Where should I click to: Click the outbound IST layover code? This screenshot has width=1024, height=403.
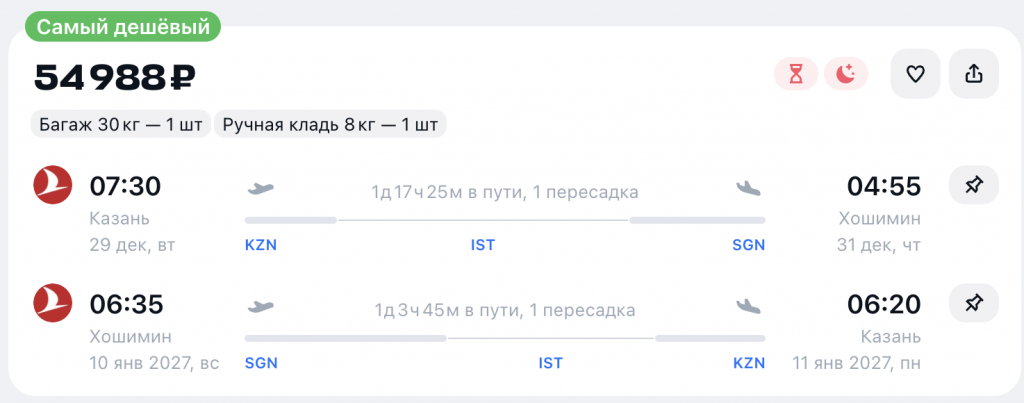483,245
